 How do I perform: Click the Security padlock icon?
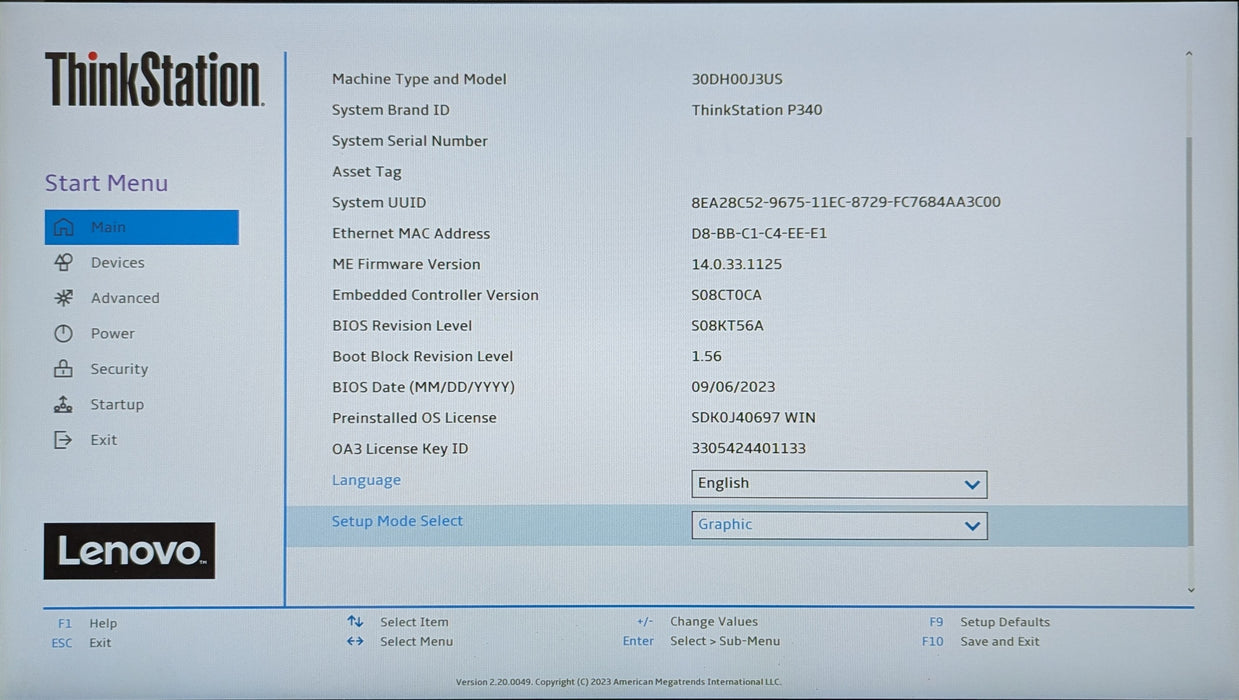[x=63, y=369]
